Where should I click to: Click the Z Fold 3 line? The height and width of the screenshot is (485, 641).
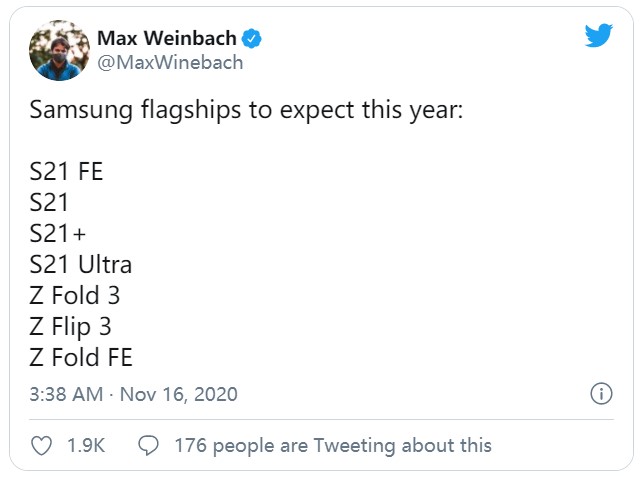tap(75, 295)
